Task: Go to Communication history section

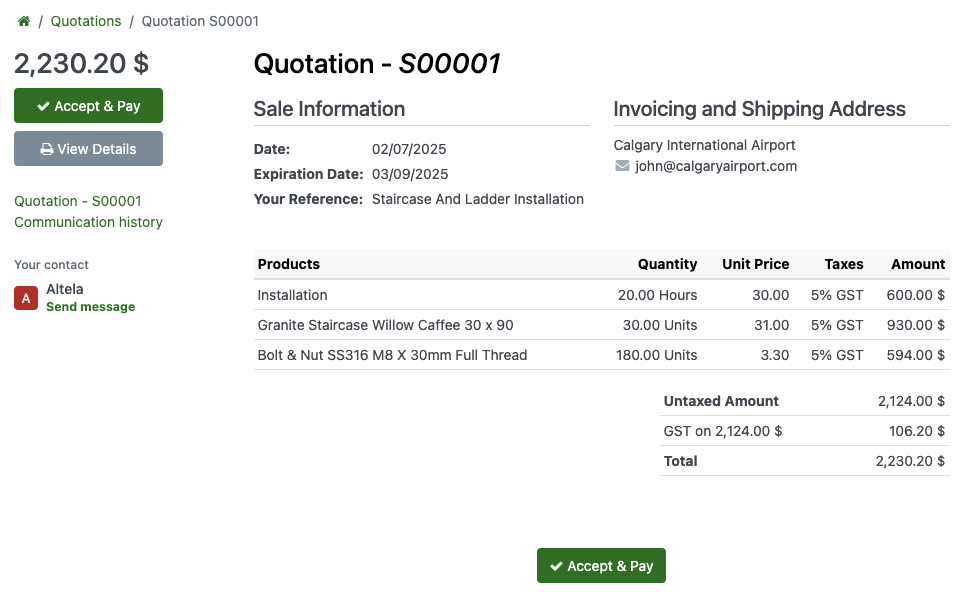Action: [88, 222]
